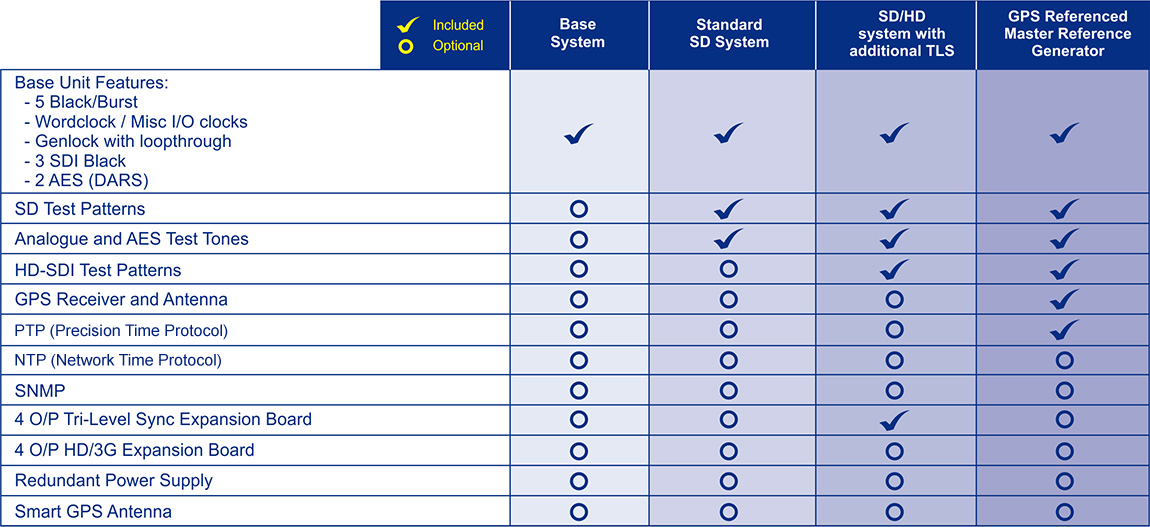This screenshot has height=527, width=1150.
Task: Click the Base Unit Features checkmark under Base System
Action: tap(579, 133)
